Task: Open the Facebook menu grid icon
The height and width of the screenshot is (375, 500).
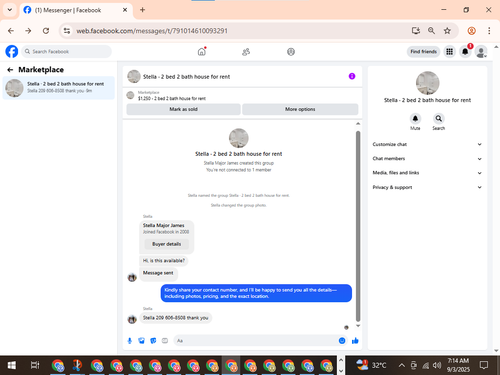Action: click(x=449, y=52)
